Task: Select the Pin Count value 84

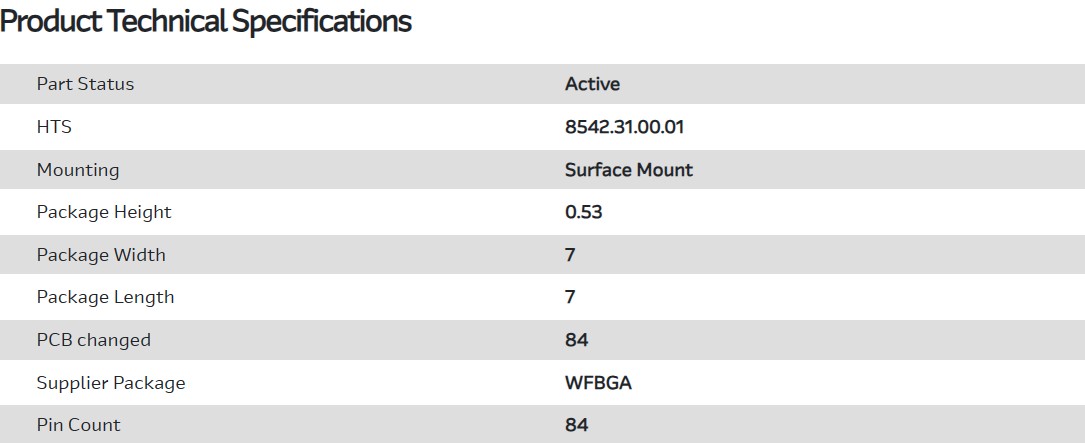Action: (576, 425)
